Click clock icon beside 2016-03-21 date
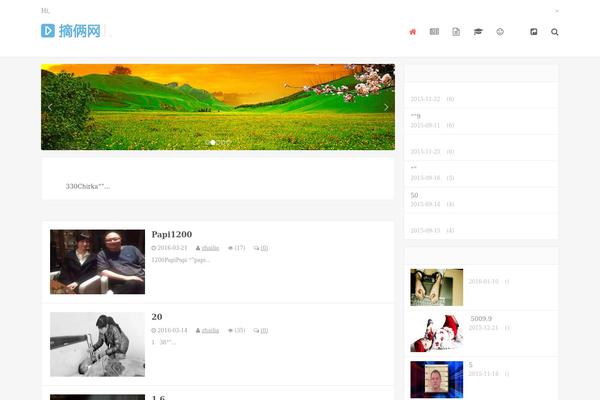The height and width of the screenshot is (400, 600). pyautogui.click(x=154, y=248)
